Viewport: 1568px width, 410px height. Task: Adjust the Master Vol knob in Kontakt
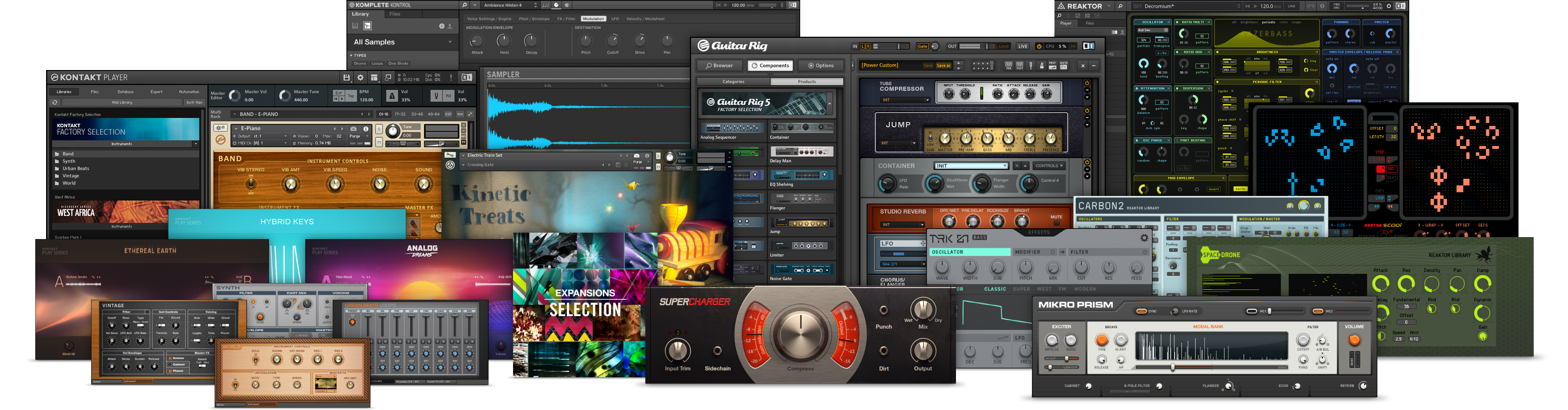pos(234,96)
